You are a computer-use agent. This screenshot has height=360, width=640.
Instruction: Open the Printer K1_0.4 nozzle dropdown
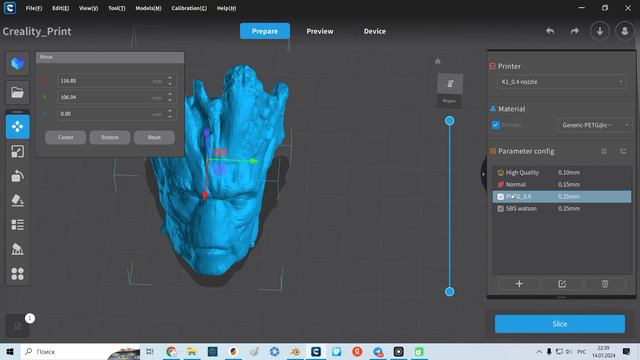pyautogui.click(x=561, y=82)
